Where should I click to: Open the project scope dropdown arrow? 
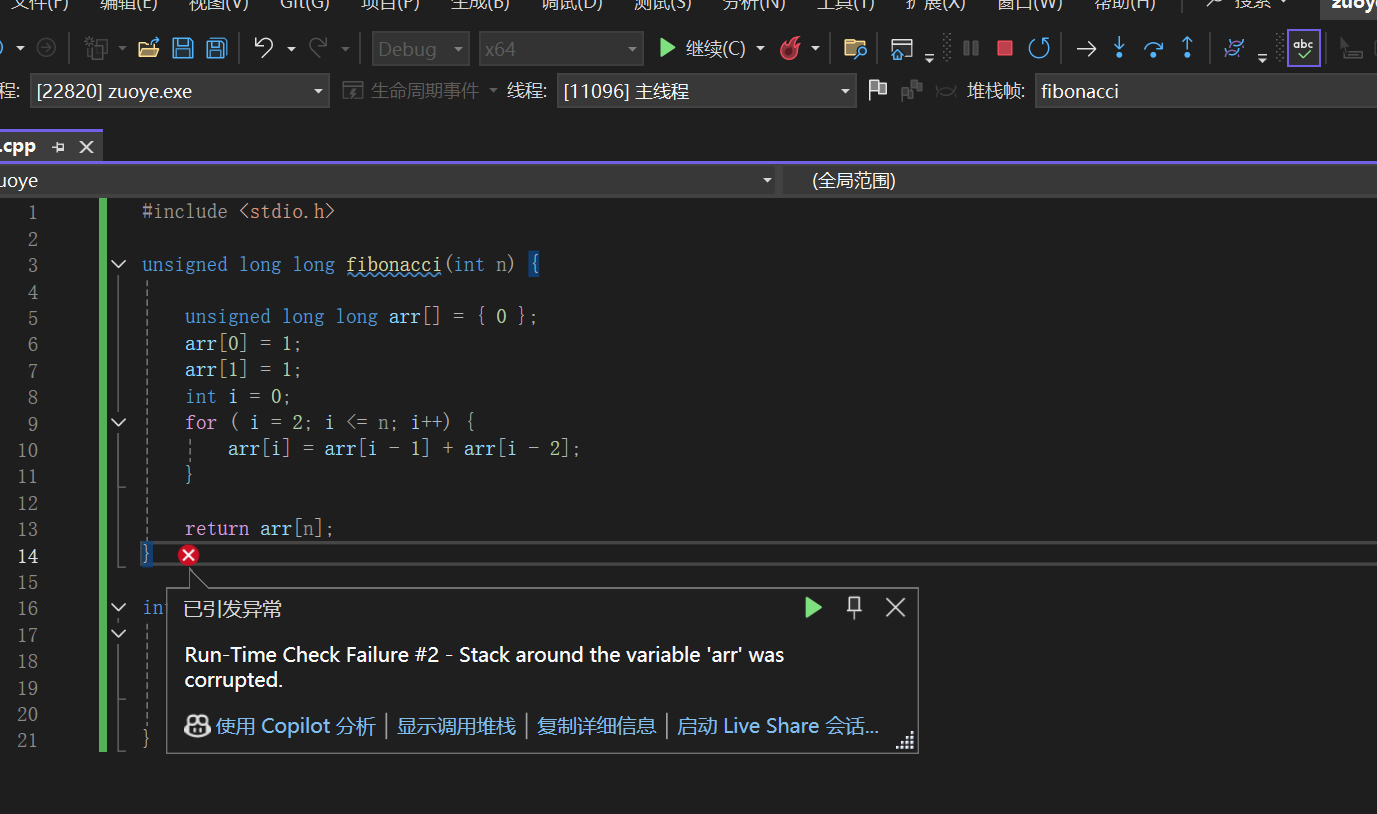tap(767, 181)
